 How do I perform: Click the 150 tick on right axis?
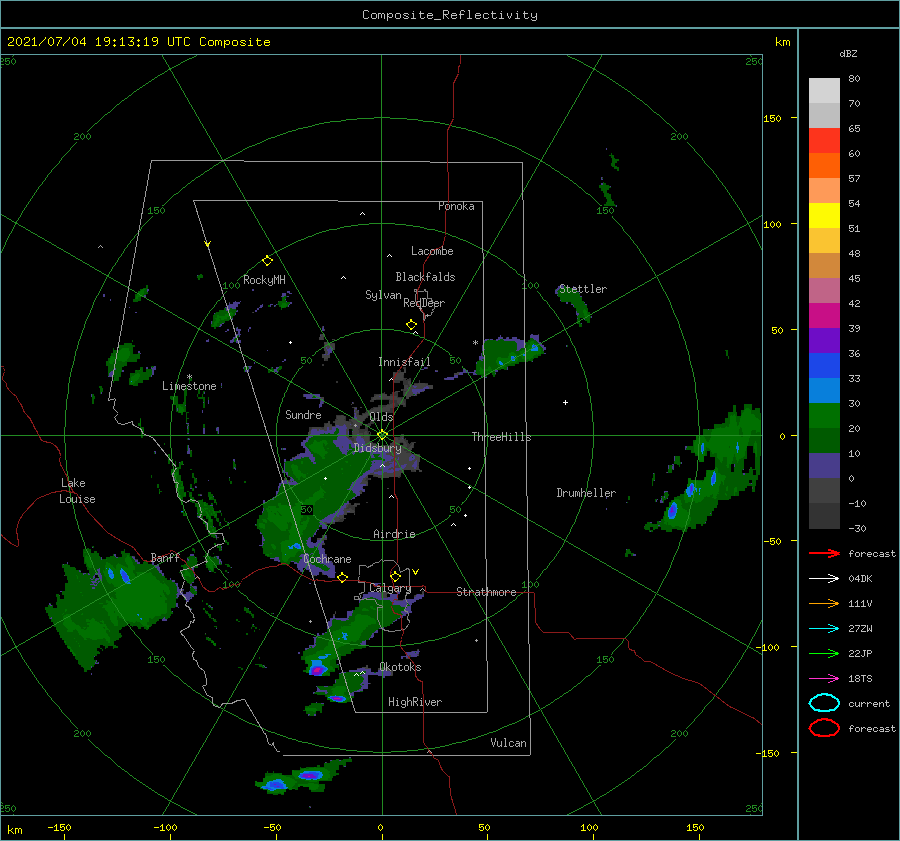tap(772, 118)
